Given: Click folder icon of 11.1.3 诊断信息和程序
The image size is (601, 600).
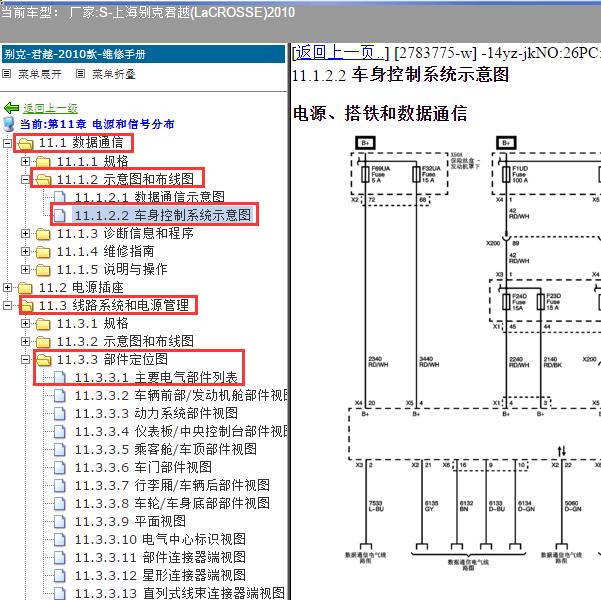Looking at the screenshot, I should [x=43, y=234].
